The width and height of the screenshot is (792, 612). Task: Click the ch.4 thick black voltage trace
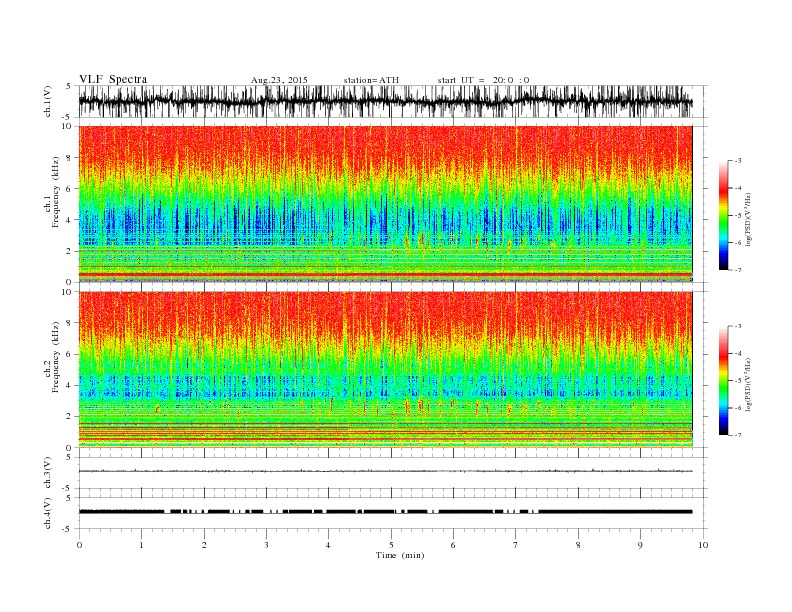point(385,512)
